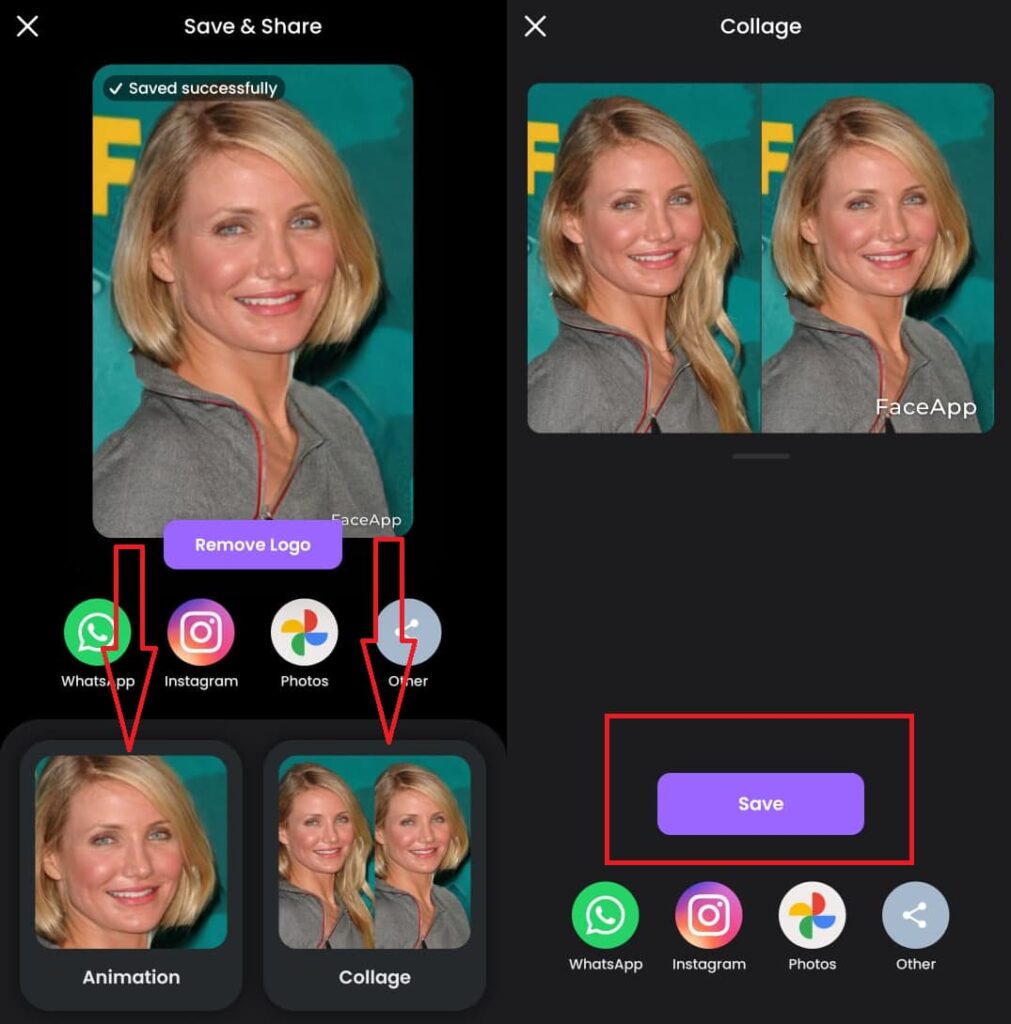1011x1024 pixels.
Task: Close the Collage screen
Action: click(535, 27)
